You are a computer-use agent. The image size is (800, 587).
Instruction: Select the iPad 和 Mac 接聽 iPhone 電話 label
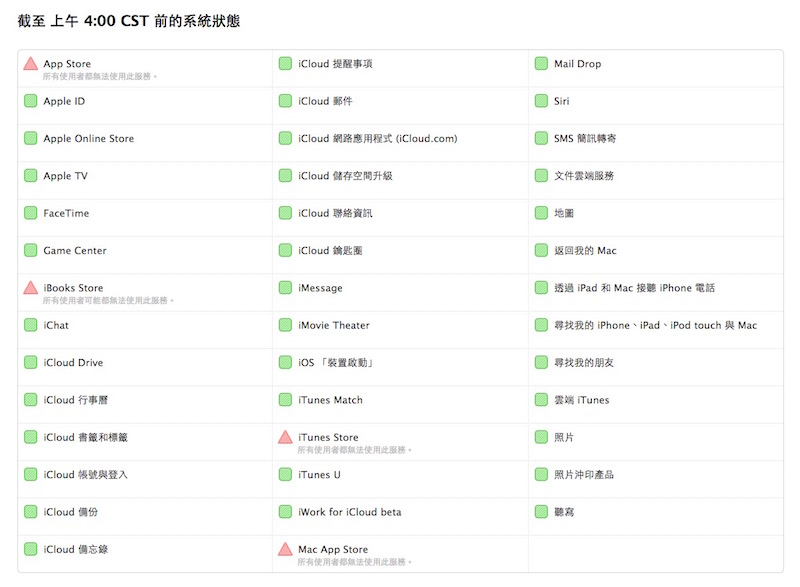pyautogui.click(x=635, y=288)
